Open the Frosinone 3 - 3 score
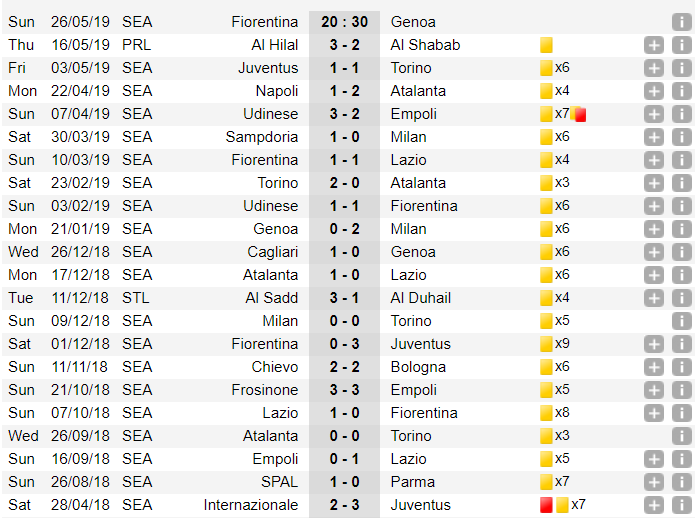Screen dimensions: 695x518 click(344, 390)
